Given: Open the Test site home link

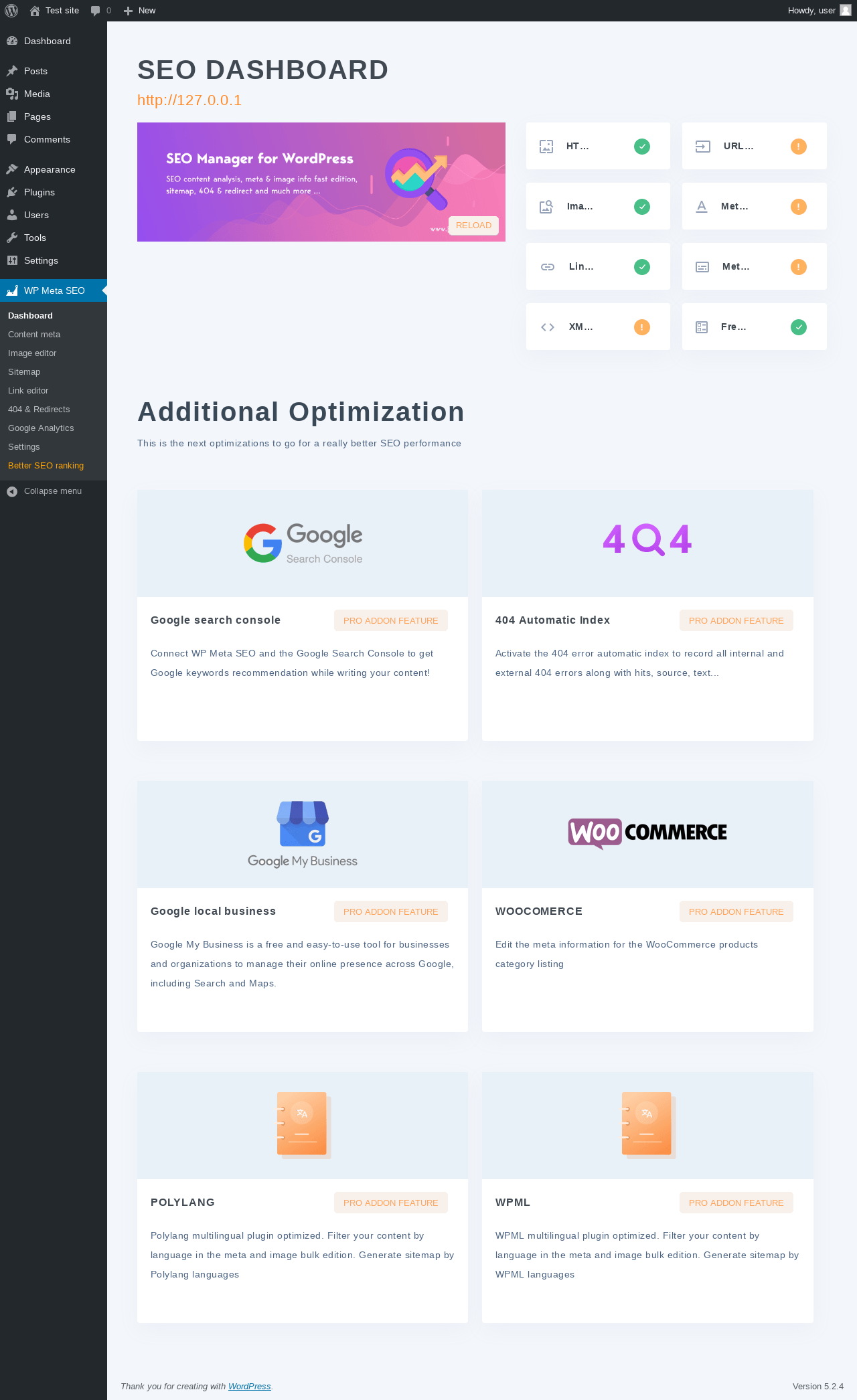Looking at the screenshot, I should [x=54, y=11].
